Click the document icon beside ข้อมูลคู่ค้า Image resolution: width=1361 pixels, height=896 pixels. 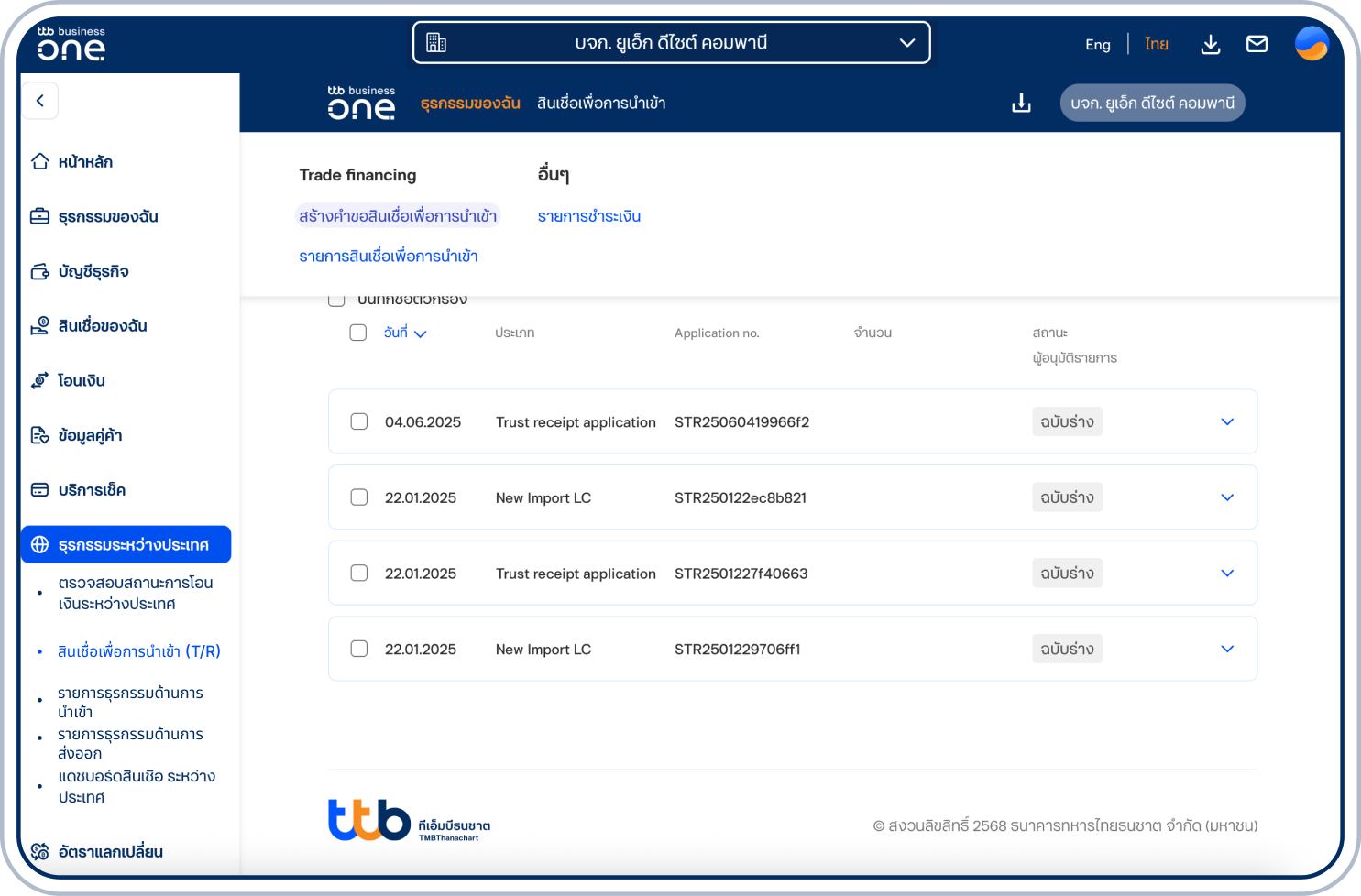(40, 435)
